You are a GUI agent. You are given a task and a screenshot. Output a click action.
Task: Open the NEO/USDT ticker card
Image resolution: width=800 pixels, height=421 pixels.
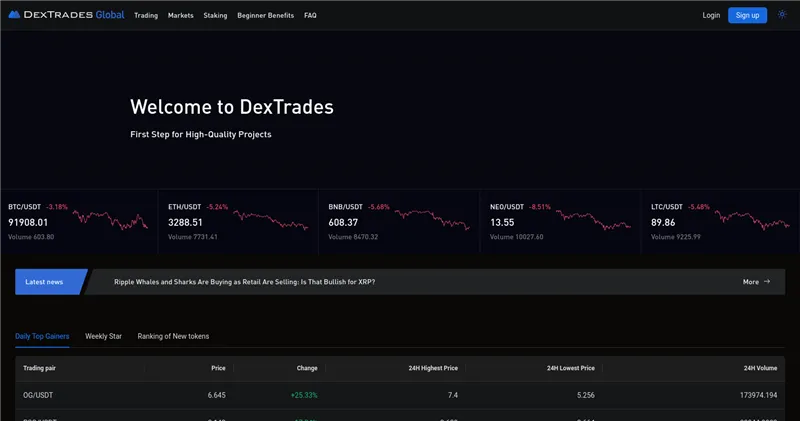point(560,222)
